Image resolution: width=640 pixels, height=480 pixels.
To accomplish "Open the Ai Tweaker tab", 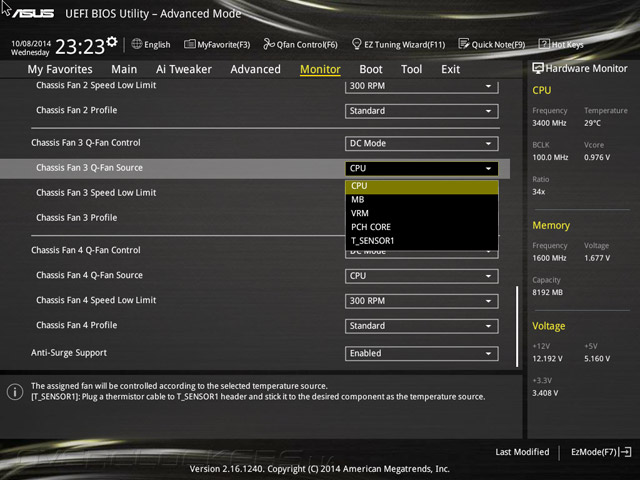I will click(184, 69).
